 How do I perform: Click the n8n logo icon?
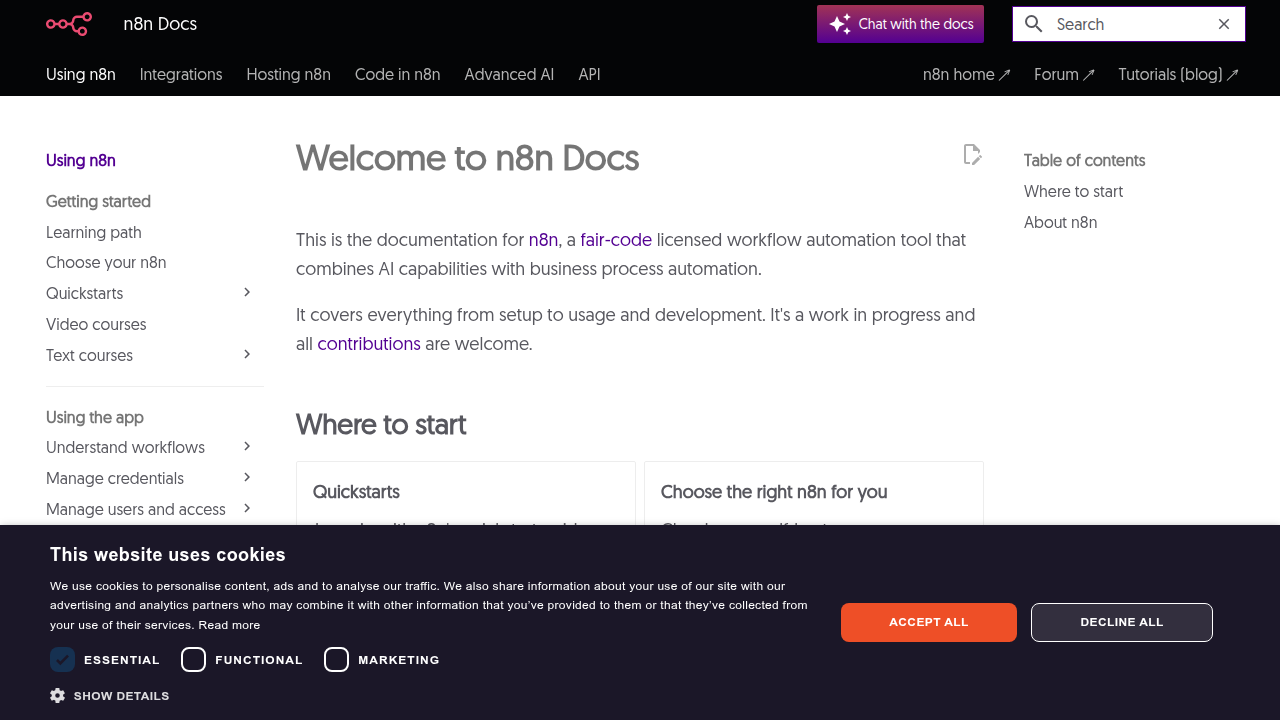coord(69,24)
